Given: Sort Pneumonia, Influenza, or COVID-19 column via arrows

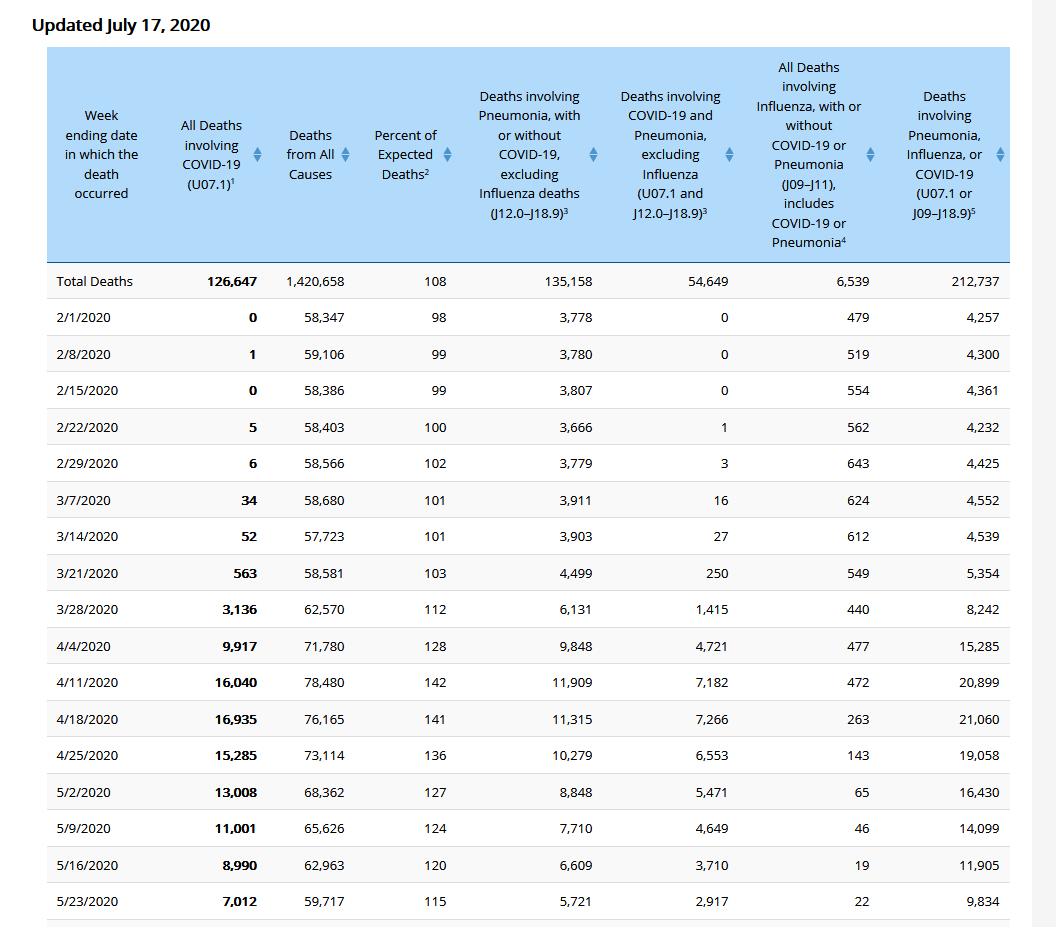Looking at the screenshot, I should (x=1000, y=154).
